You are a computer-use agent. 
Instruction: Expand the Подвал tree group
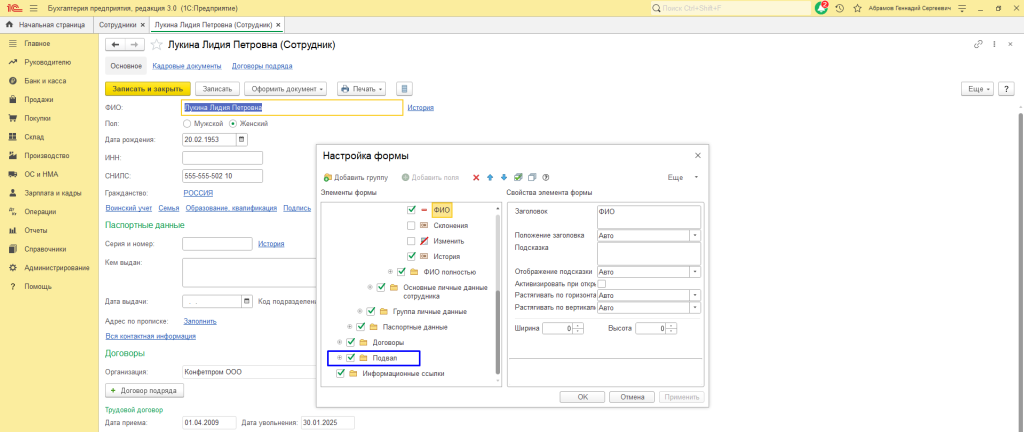(x=339, y=357)
